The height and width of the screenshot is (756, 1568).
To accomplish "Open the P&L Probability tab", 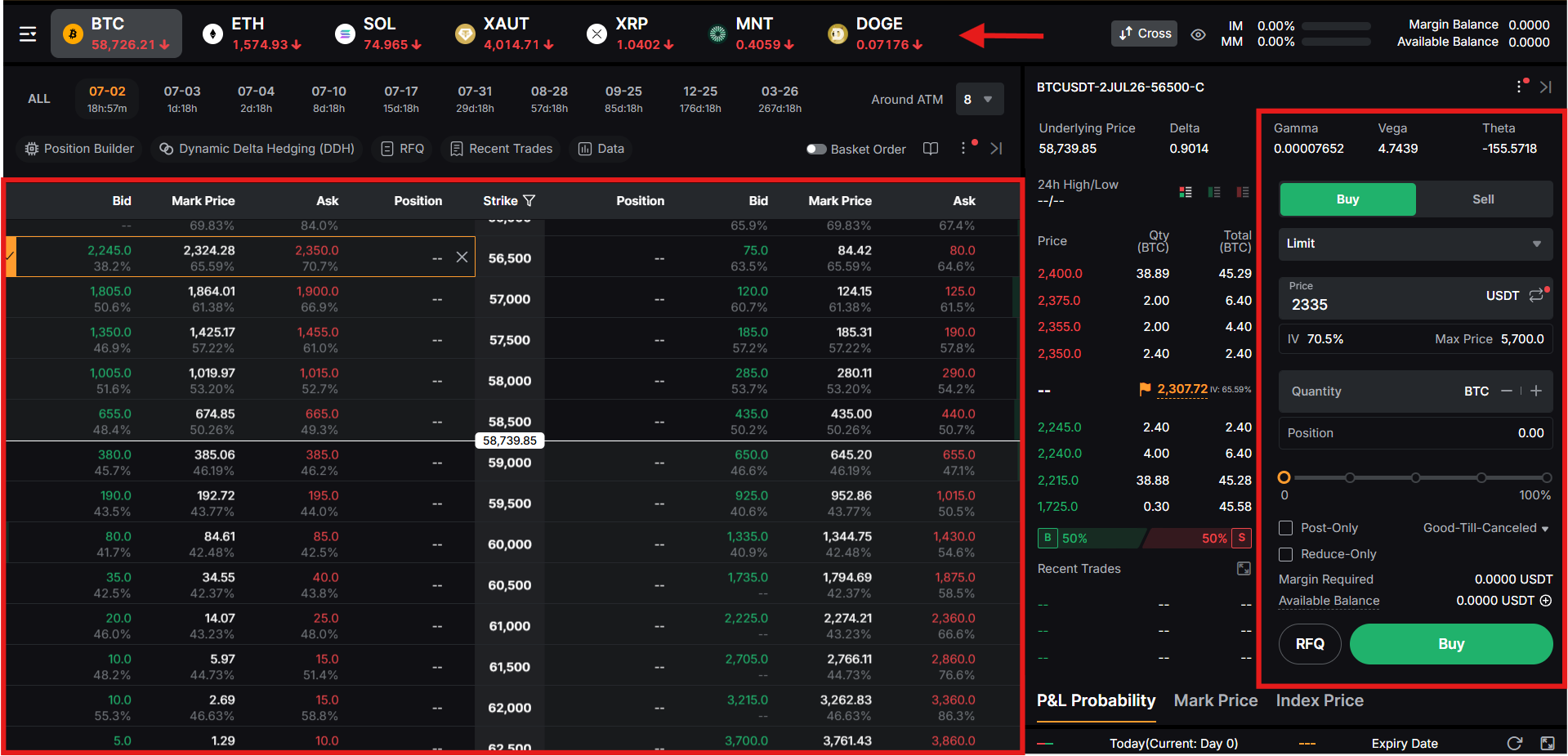I will [x=1096, y=700].
